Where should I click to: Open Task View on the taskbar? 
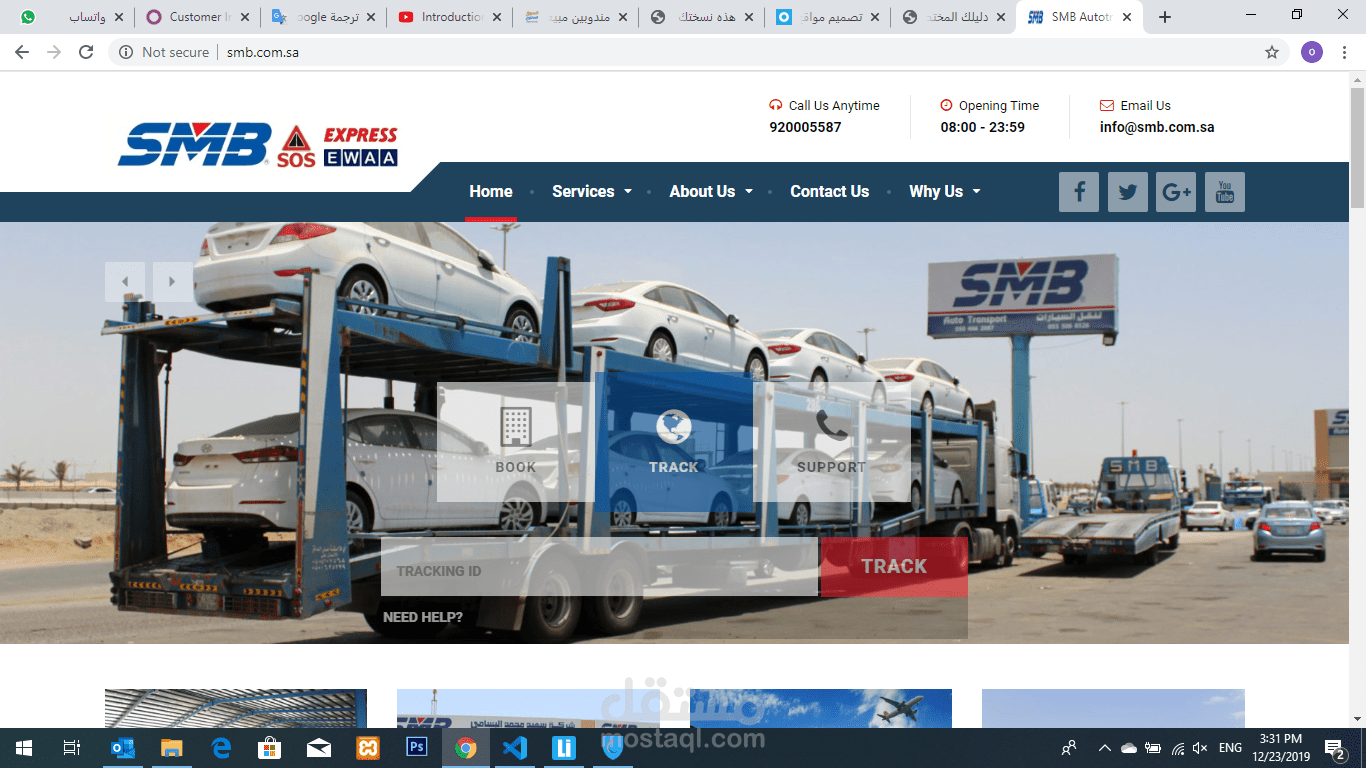(x=72, y=748)
